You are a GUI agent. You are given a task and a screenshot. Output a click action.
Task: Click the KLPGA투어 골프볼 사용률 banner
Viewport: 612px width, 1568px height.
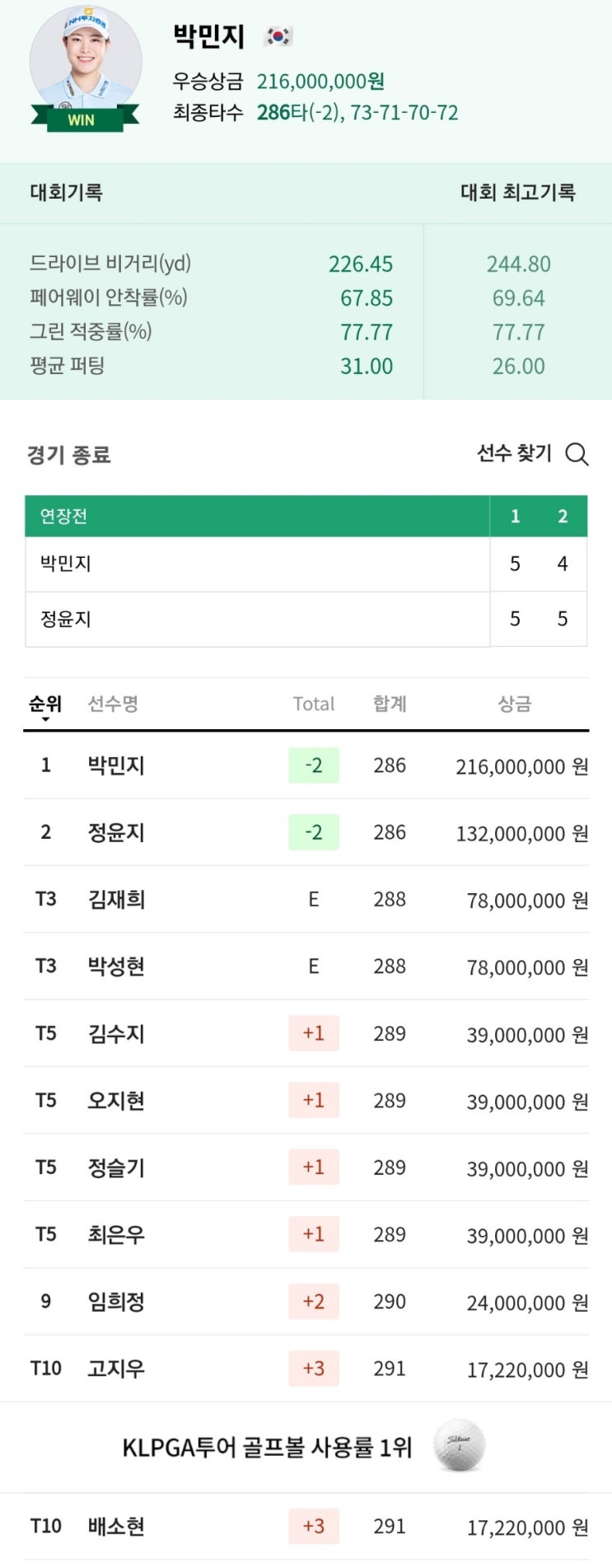coord(267,1447)
